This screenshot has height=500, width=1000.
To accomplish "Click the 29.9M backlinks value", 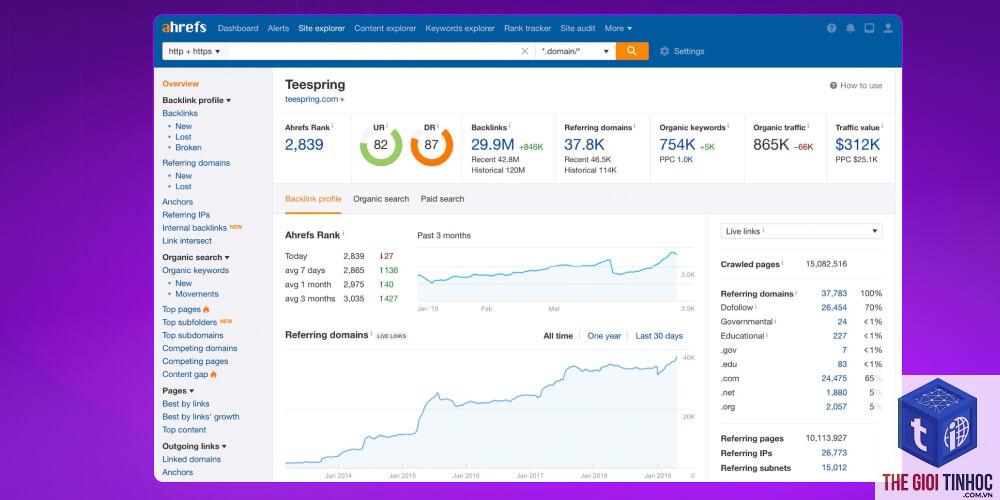I will (492, 145).
